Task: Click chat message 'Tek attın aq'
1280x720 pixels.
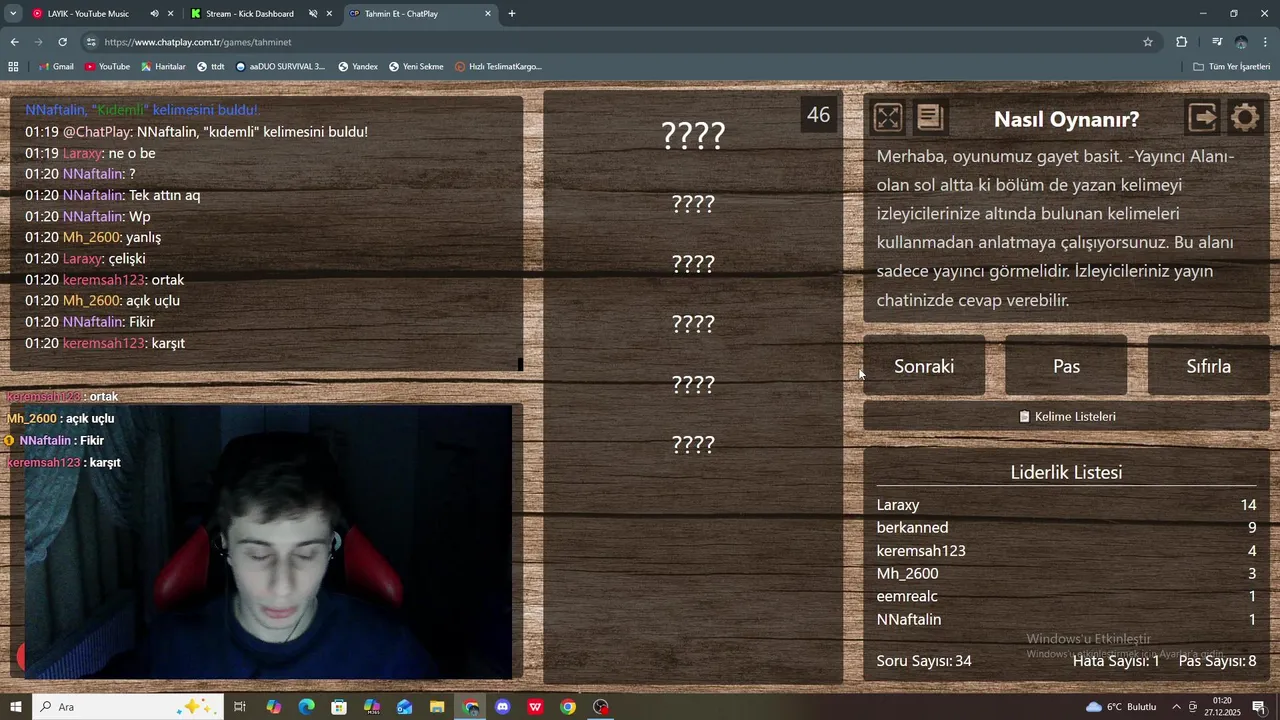Action: pyautogui.click(x=164, y=195)
